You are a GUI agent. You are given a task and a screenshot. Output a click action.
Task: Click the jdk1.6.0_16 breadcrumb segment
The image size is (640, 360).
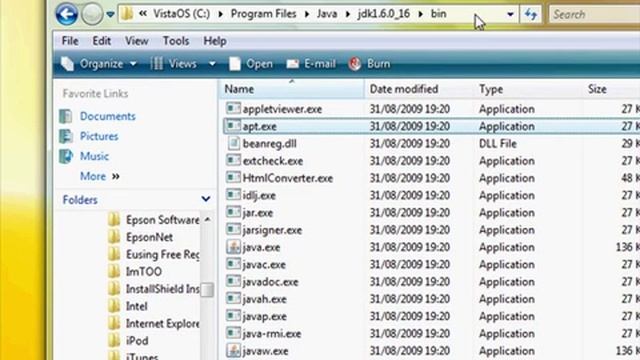[x=384, y=14]
